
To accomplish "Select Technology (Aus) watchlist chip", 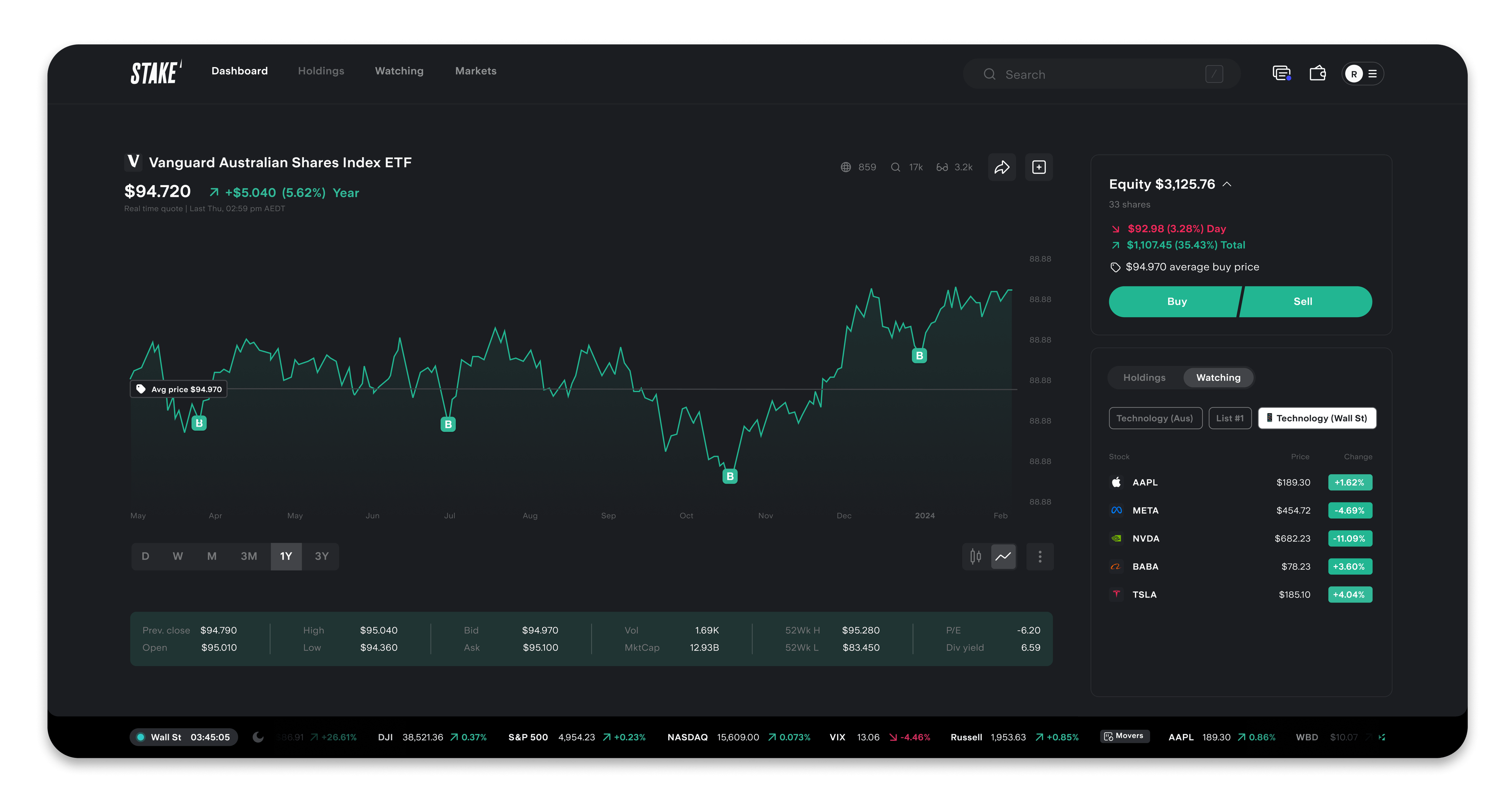I will pos(1155,418).
